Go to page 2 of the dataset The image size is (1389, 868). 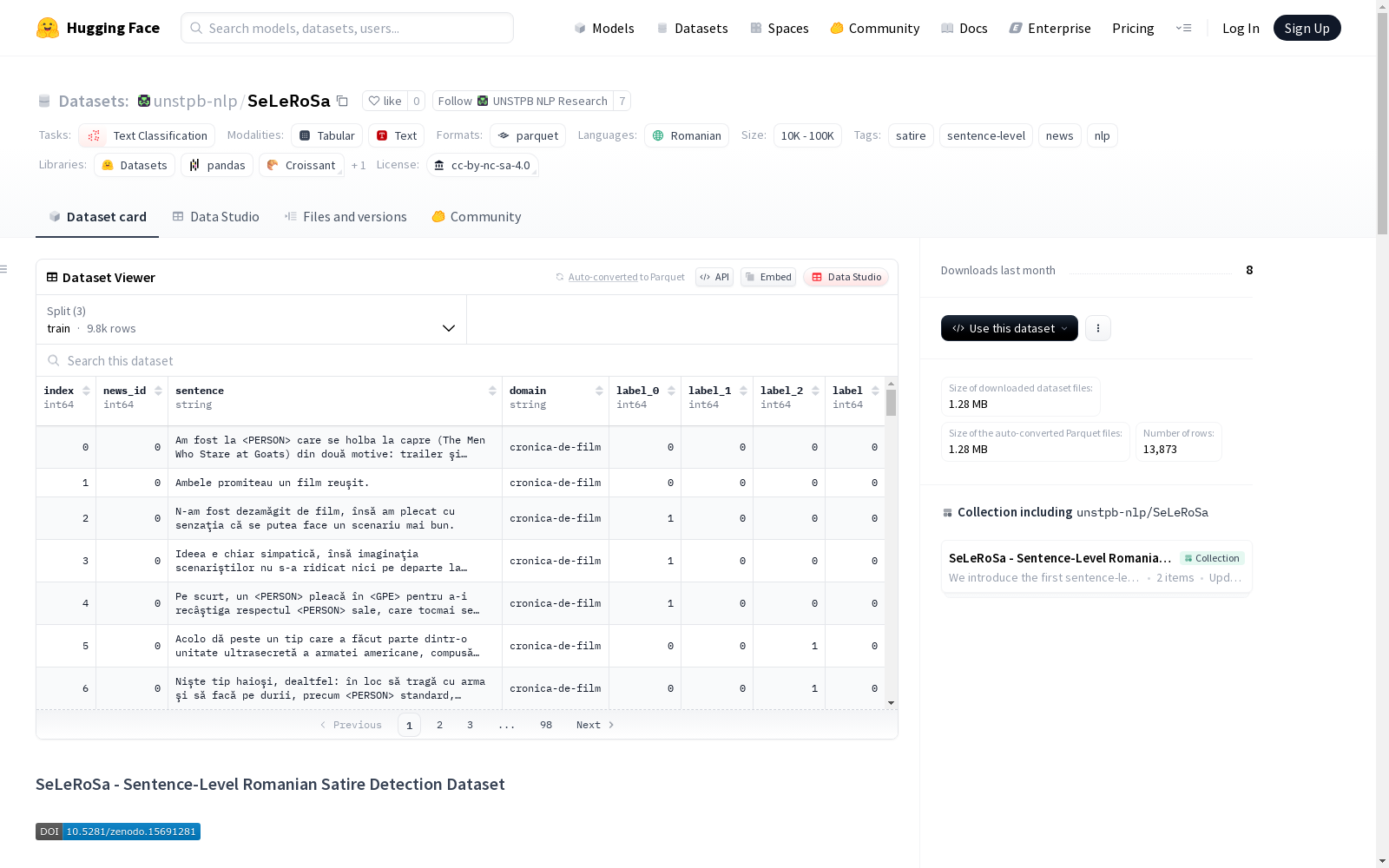(x=440, y=725)
